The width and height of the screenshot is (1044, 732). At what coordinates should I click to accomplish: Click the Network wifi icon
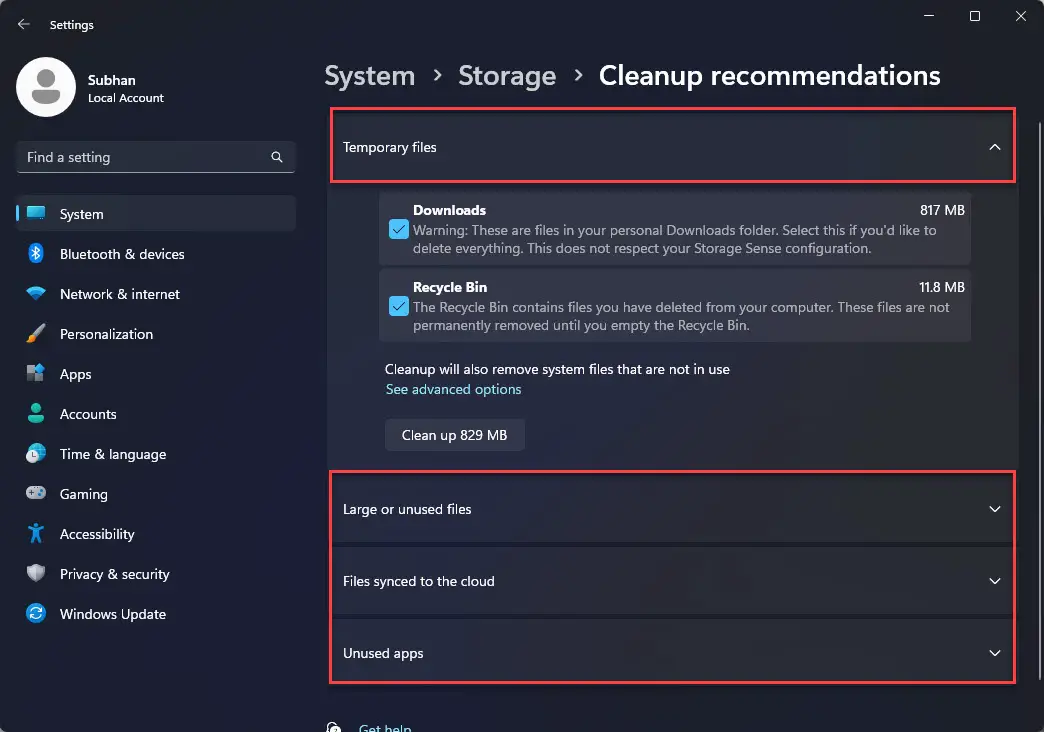click(x=36, y=293)
